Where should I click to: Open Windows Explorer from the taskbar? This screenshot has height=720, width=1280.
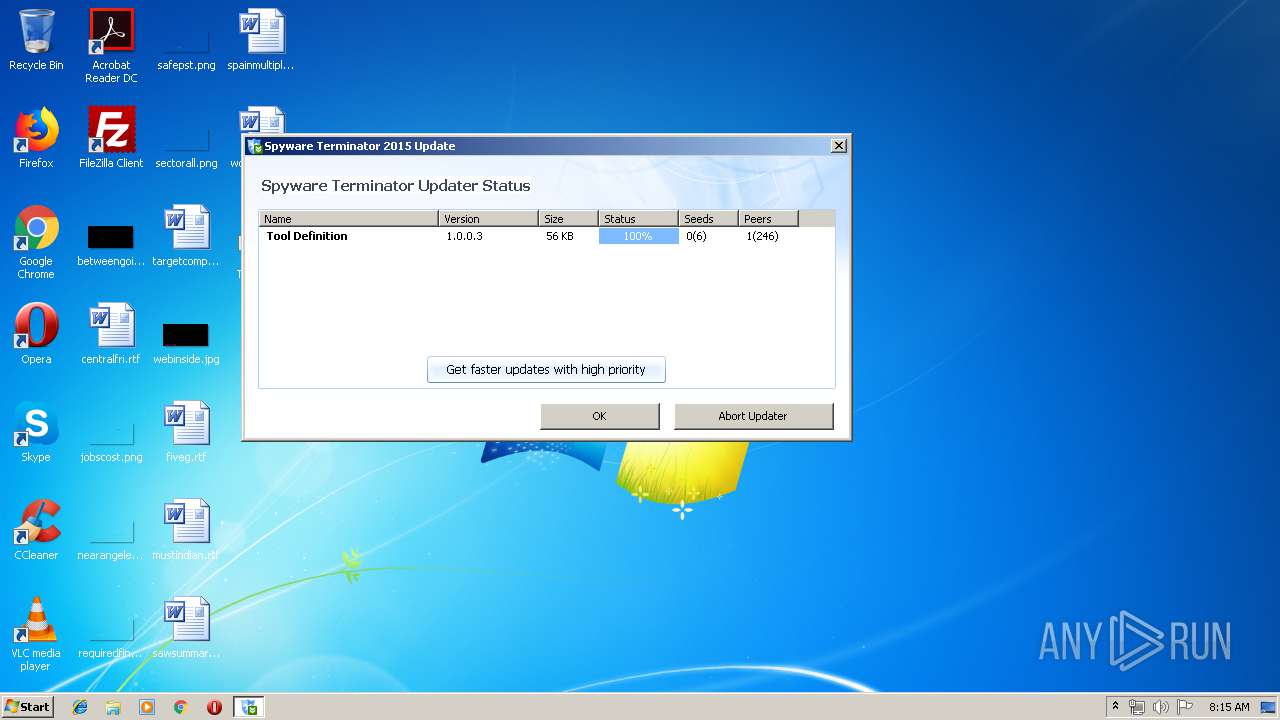click(113, 707)
